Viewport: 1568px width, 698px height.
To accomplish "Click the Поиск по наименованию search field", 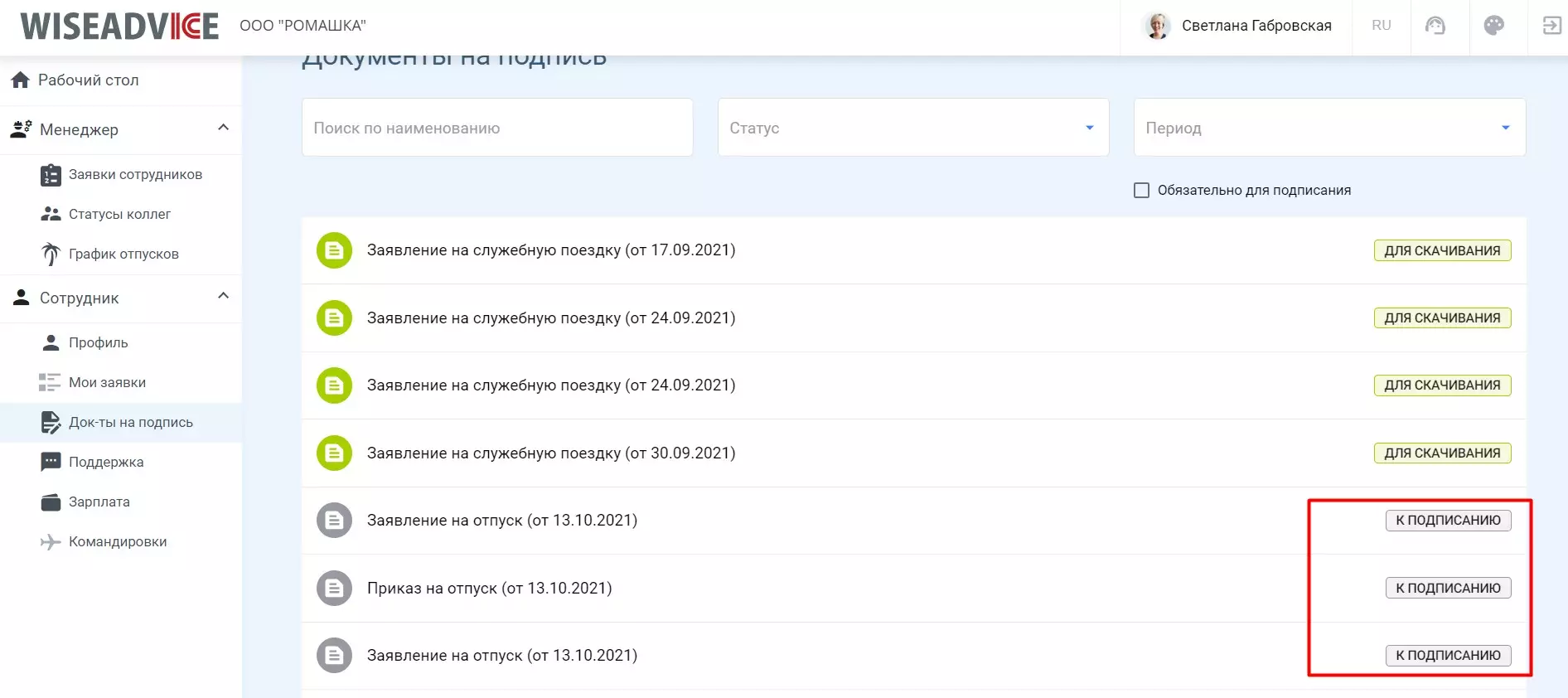I will (x=497, y=128).
